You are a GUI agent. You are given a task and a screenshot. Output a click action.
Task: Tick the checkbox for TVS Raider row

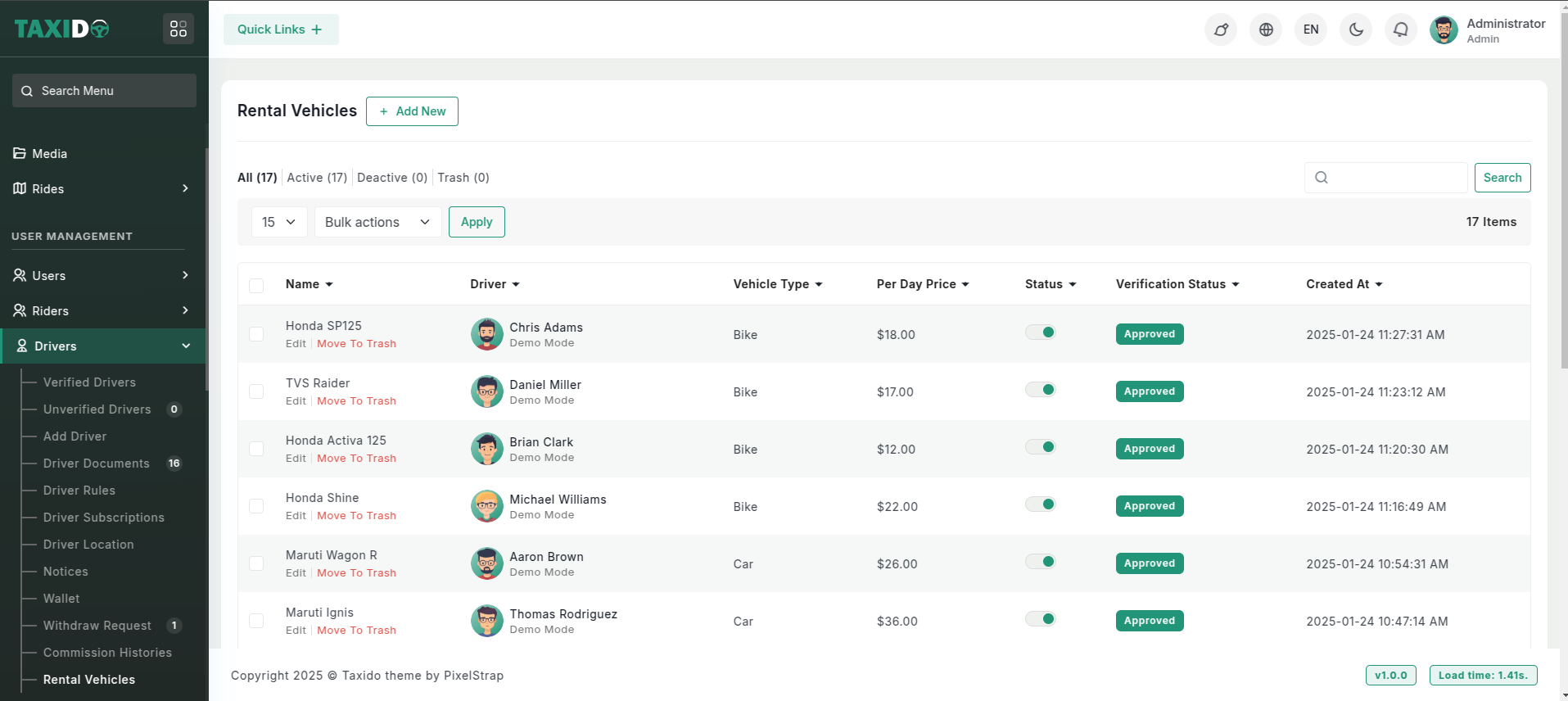pyautogui.click(x=256, y=391)
